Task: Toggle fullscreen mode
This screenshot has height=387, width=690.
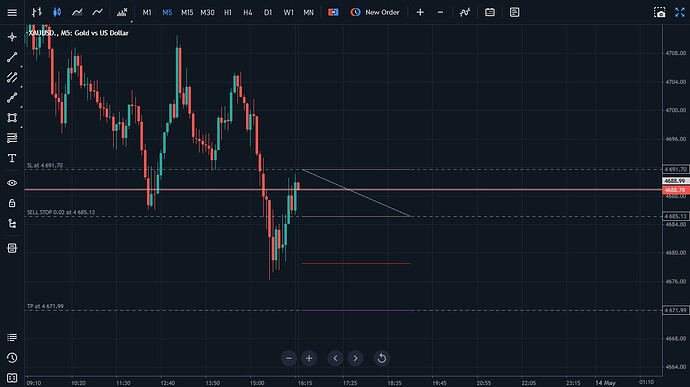Action: 680,12
